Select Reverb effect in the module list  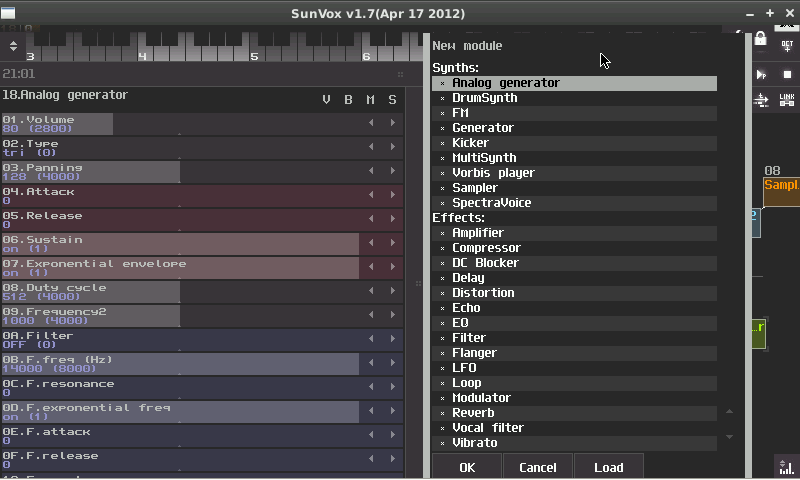point(574,413)
